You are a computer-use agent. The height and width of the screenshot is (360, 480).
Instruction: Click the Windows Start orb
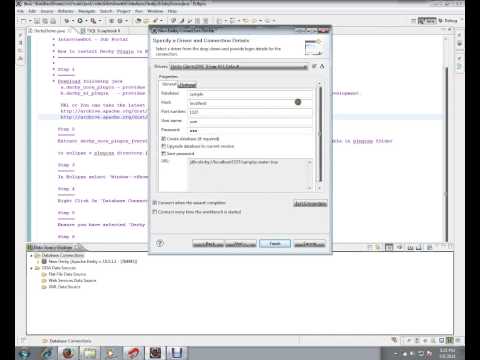25,353
